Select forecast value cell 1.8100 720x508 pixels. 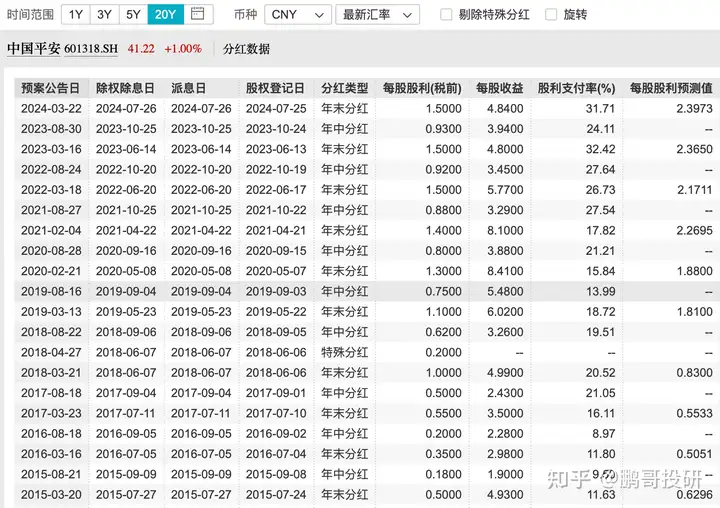(694, 312)
